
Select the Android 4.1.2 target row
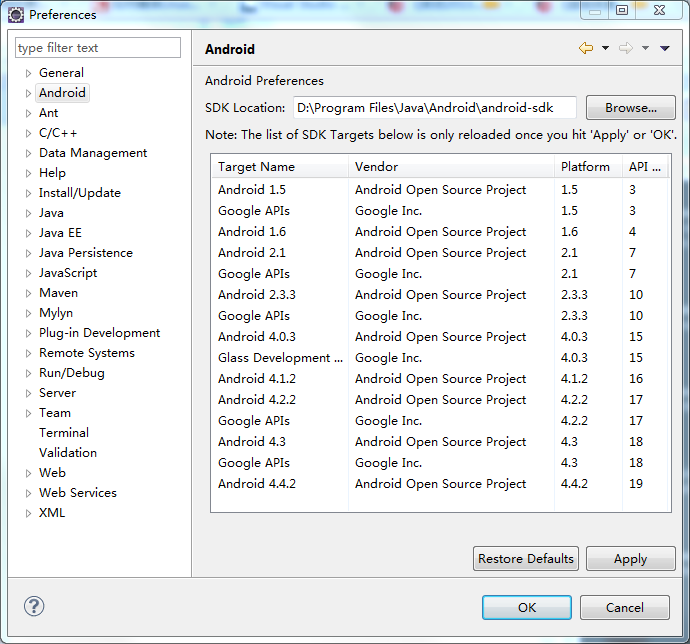click(441, 379)
